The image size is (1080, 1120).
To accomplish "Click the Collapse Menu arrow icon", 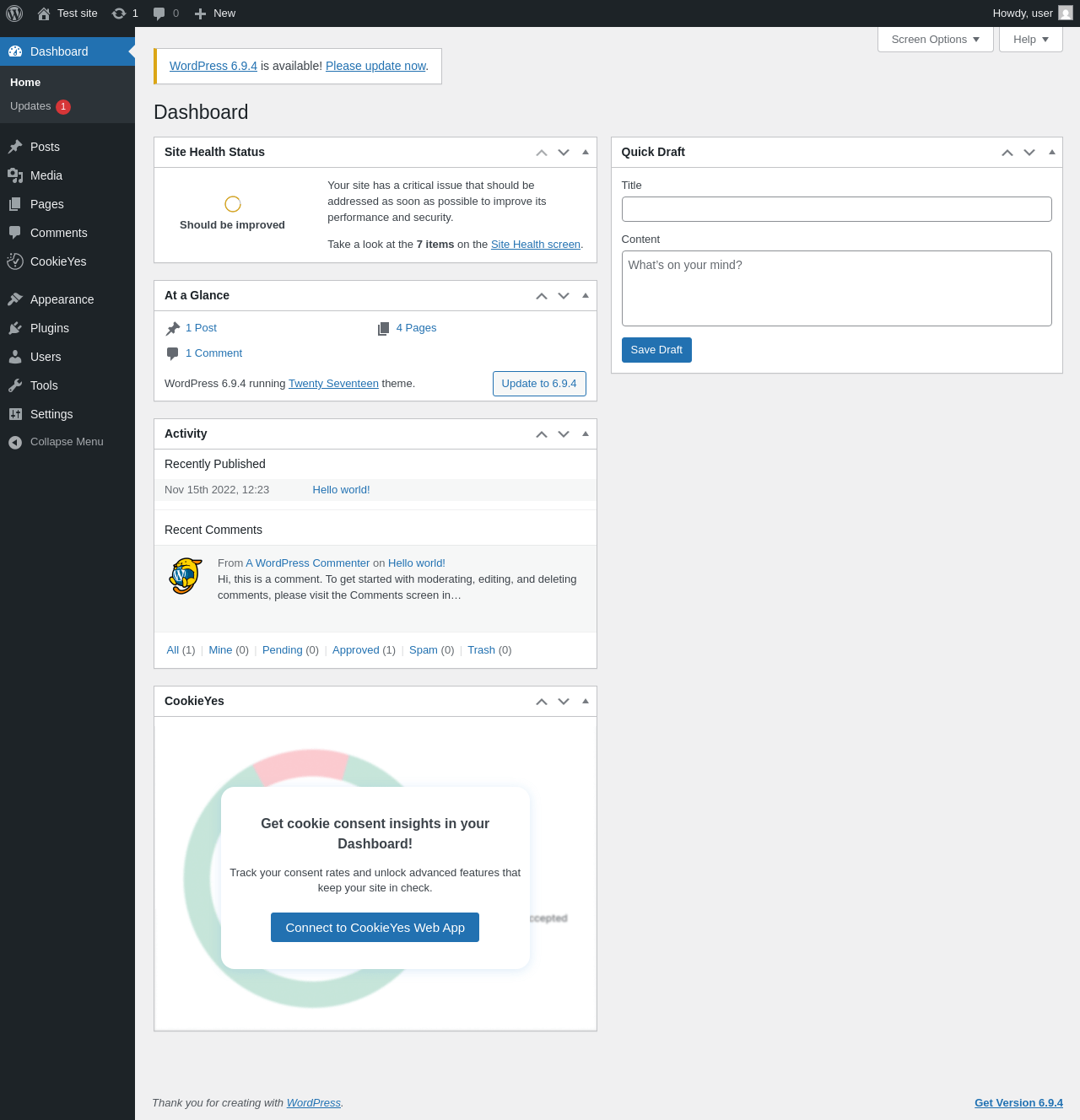I will click(15, 443).
